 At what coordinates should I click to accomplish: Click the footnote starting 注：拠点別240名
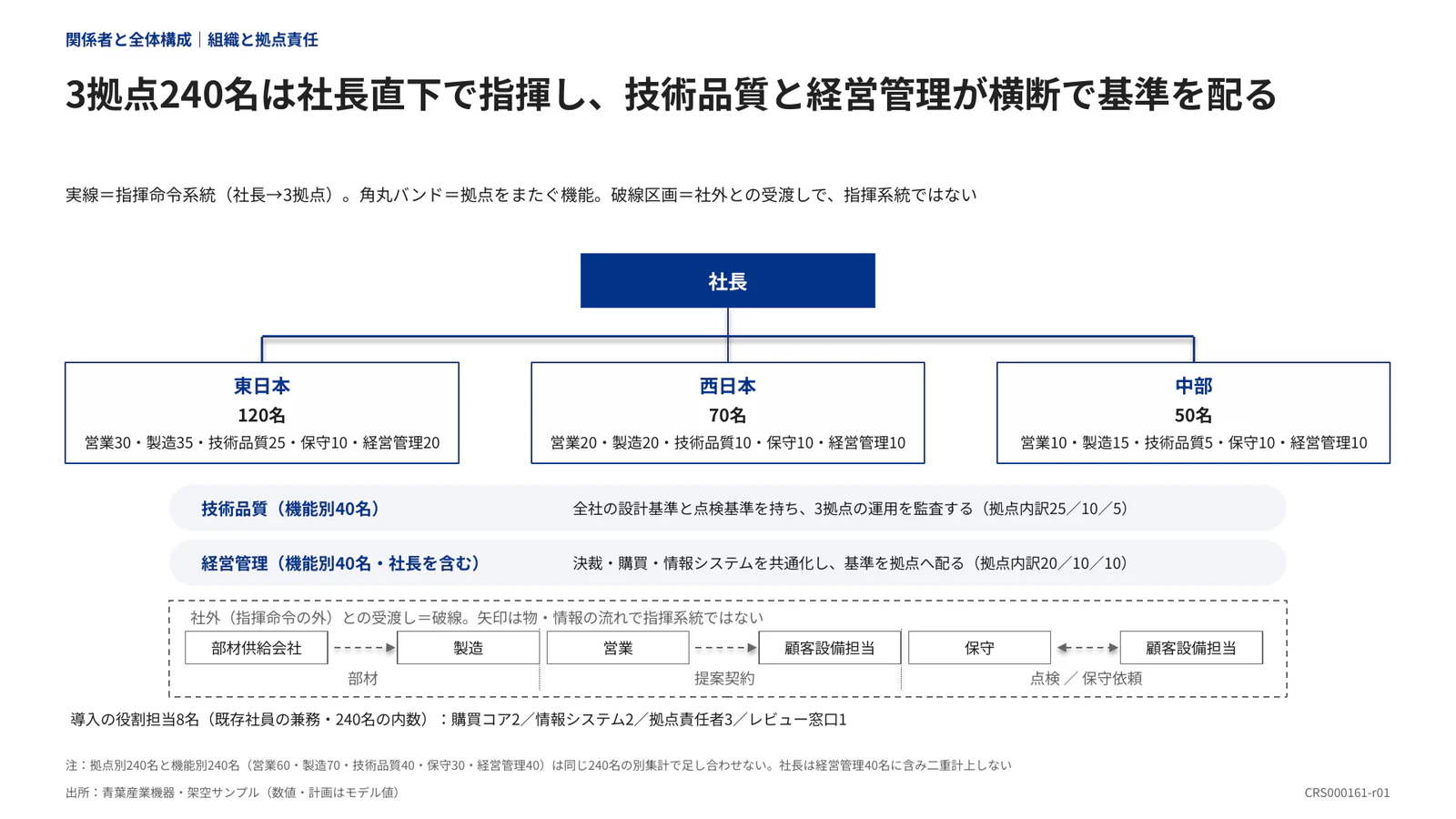[x=538, y=765]
